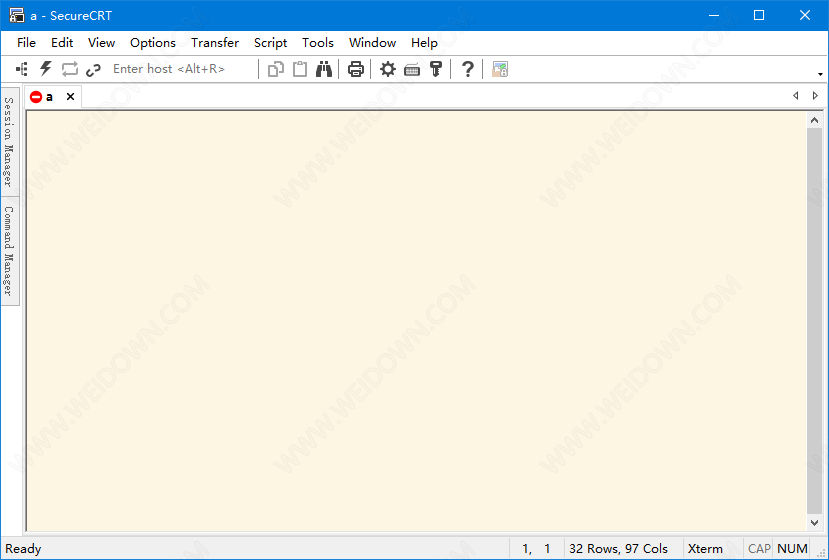This screenshot has height=560, width=829.
Task: Expand the Session Manager side panel
Action: tap(10, 142)
